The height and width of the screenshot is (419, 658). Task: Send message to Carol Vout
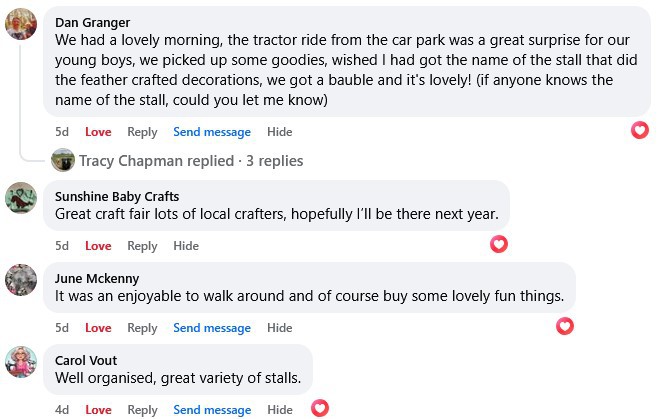click(212, 410)
